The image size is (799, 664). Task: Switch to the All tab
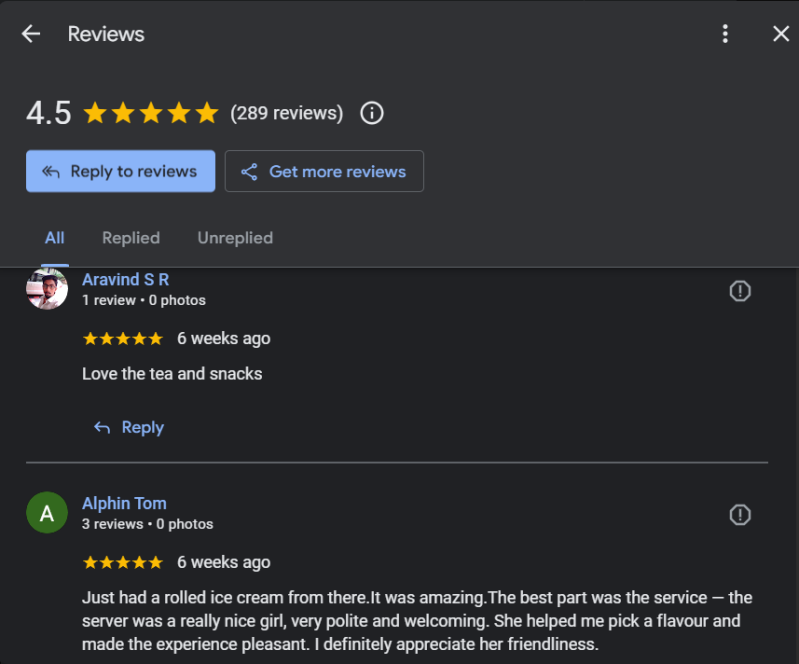click(x=55, y=238)
